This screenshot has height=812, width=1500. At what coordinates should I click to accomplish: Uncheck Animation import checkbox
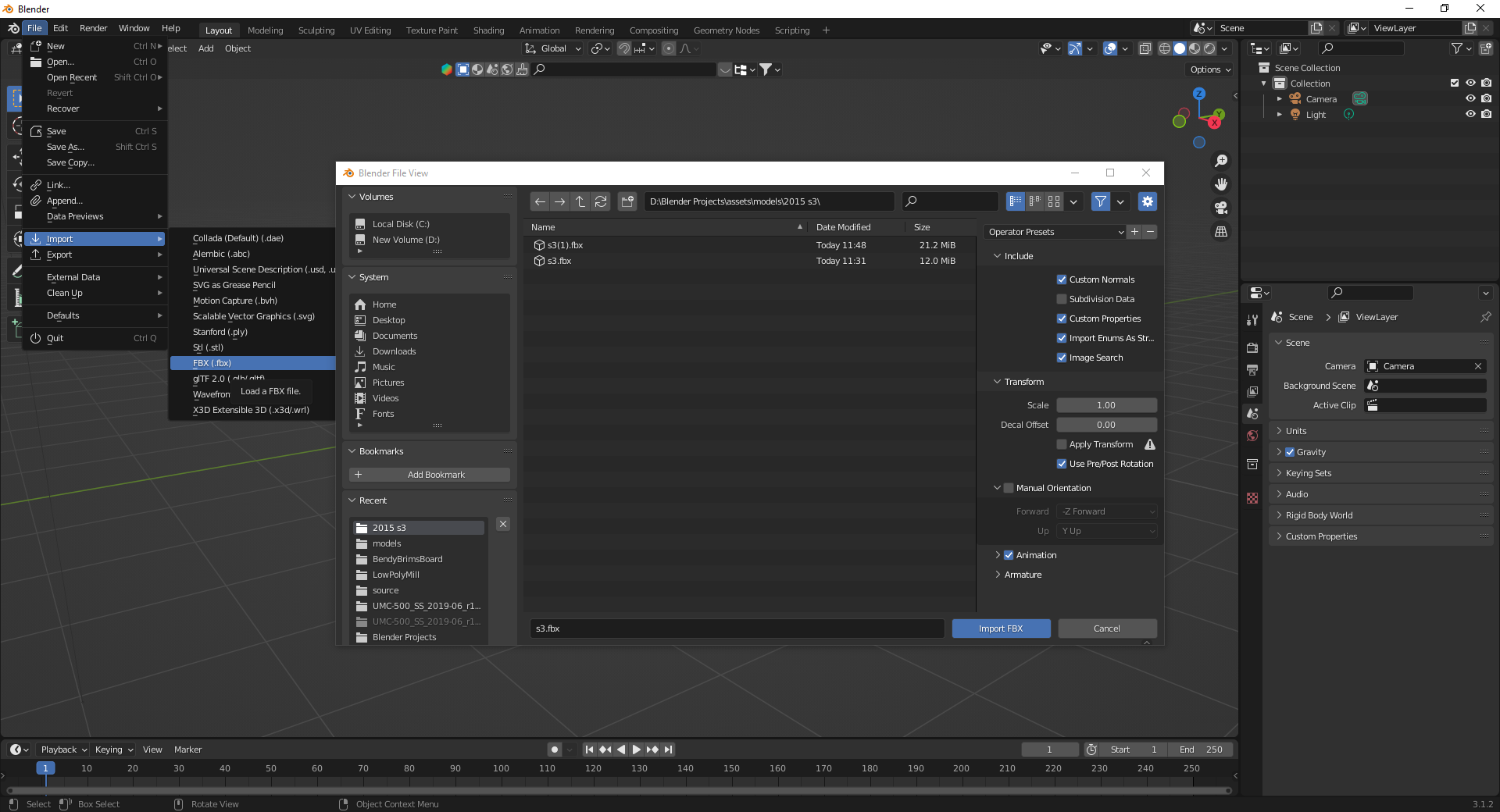coord(1009,555)
